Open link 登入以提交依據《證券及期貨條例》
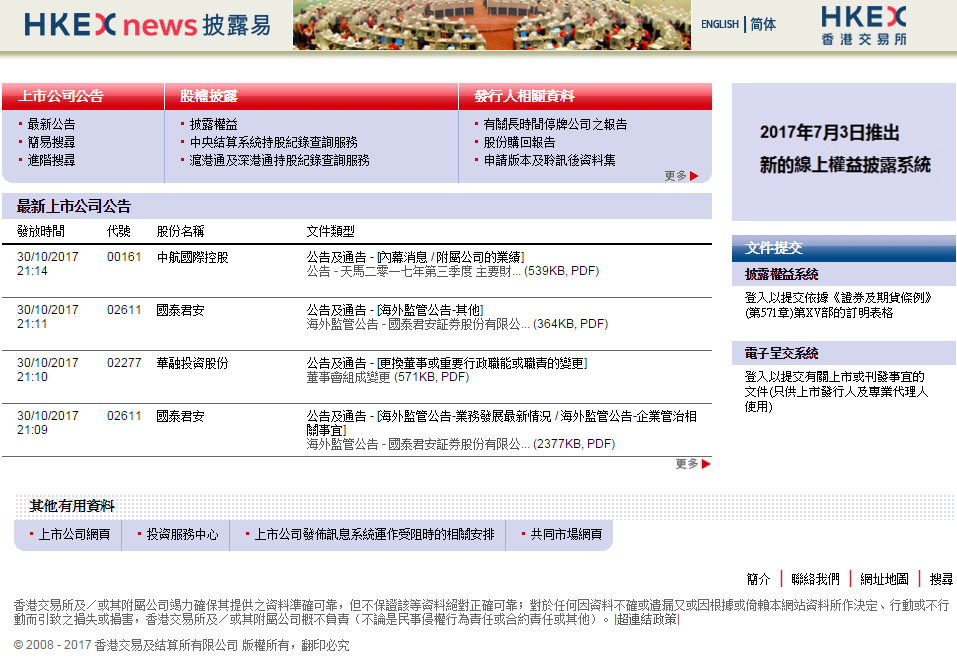 pyautogui.click(x=838, y=305)
